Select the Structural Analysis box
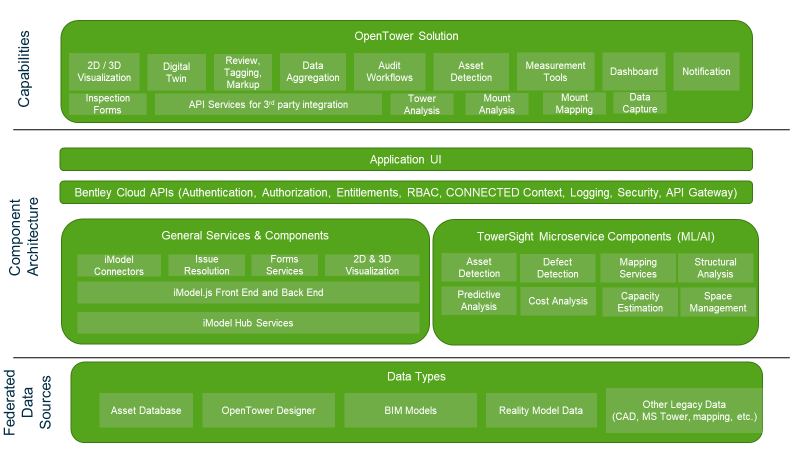This screenshot has height=450, width=800. [x=715, y=268]
